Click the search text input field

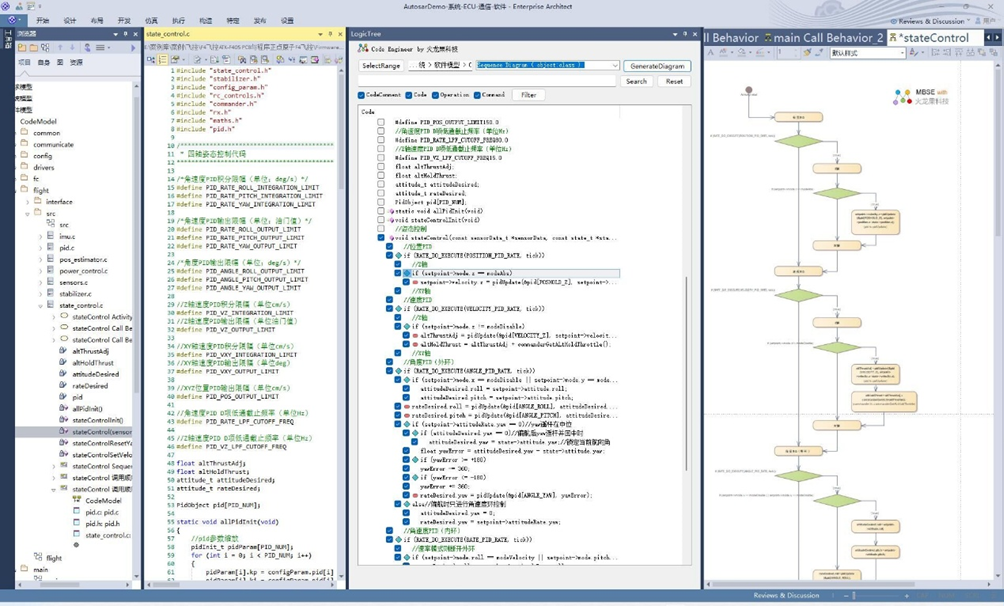pos(488,81)
